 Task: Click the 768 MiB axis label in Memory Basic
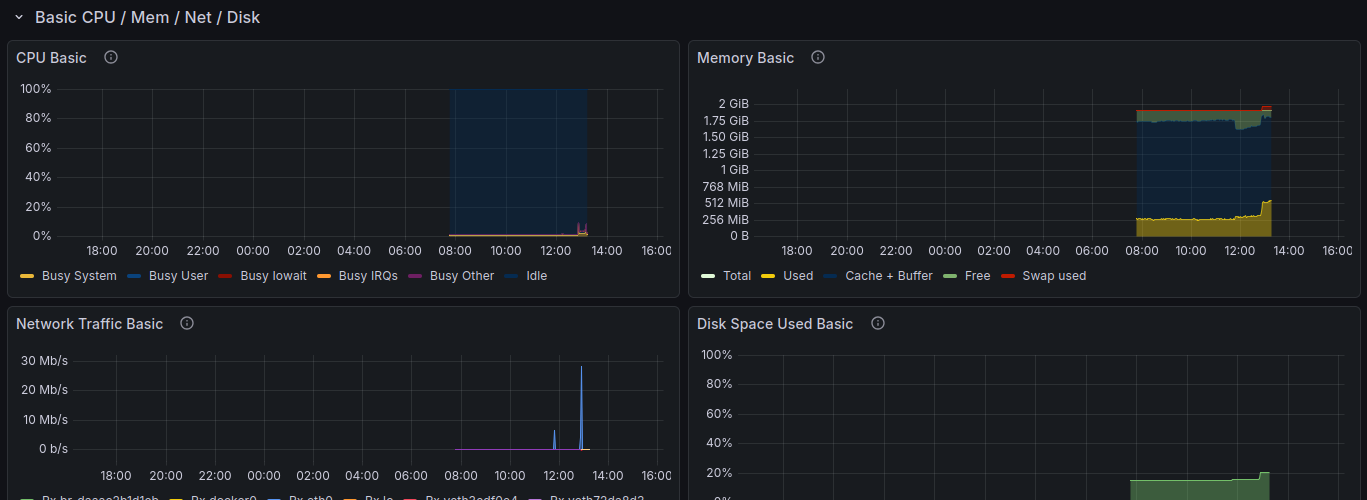pos(727,187)
